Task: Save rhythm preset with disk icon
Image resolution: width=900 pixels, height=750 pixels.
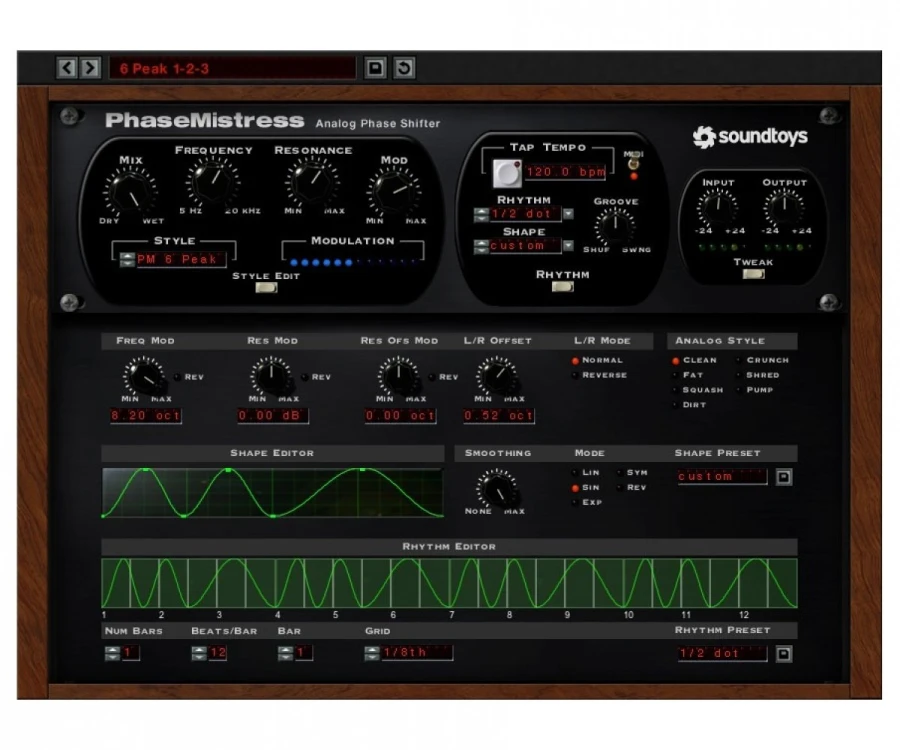Action: pyautogui.click(x=784, y=654)
